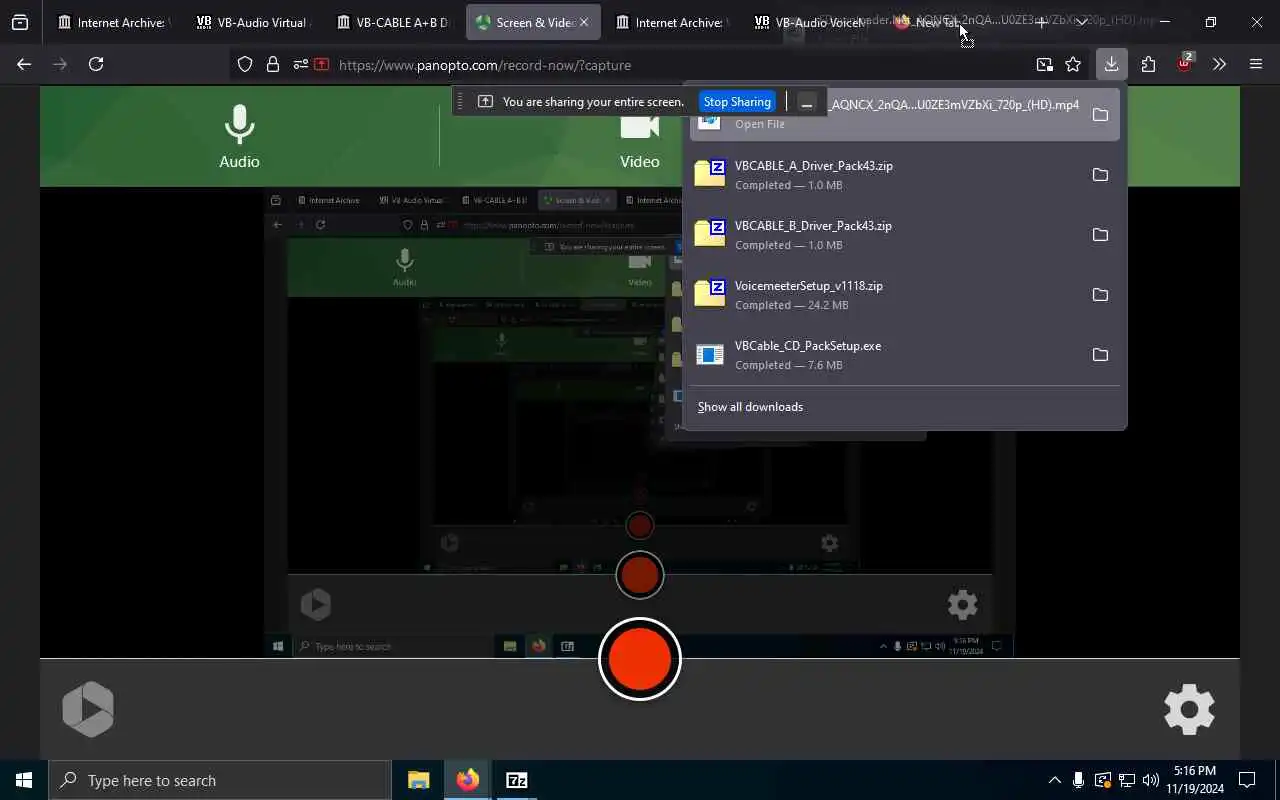Click the Panopto logo
The width and height of the screenshot is (1280, 800).
click(x=88, y=709)
